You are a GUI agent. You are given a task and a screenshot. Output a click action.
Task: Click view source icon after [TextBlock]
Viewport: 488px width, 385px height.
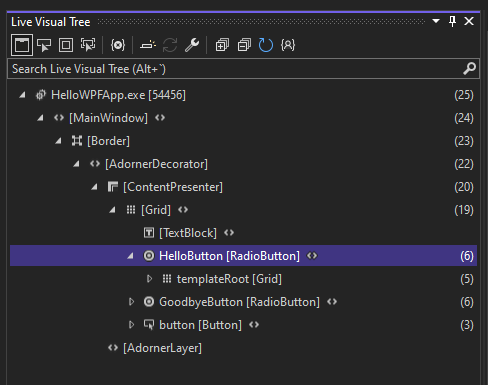229,233
